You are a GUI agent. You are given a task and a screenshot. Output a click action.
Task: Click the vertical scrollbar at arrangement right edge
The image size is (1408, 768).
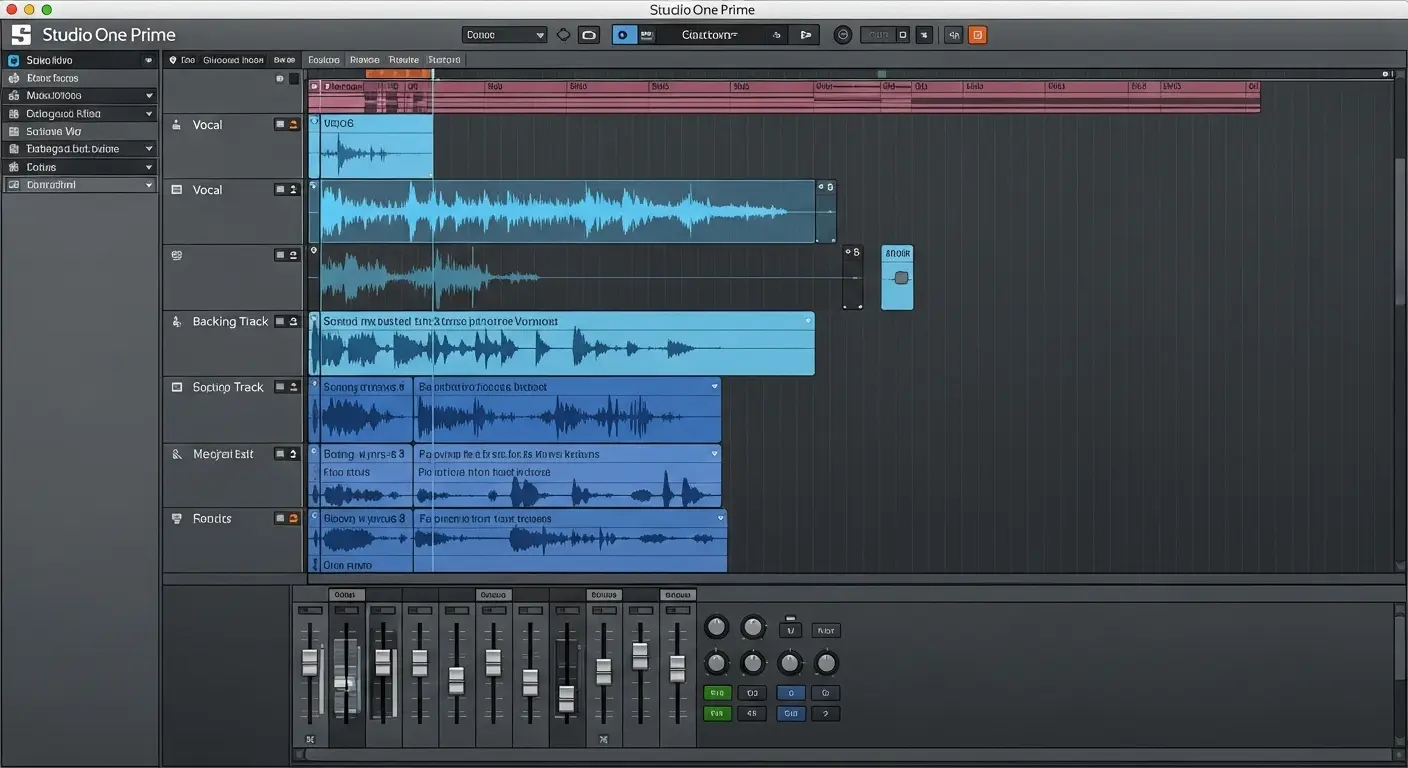pyautogui.click(x=1399, y=230)
